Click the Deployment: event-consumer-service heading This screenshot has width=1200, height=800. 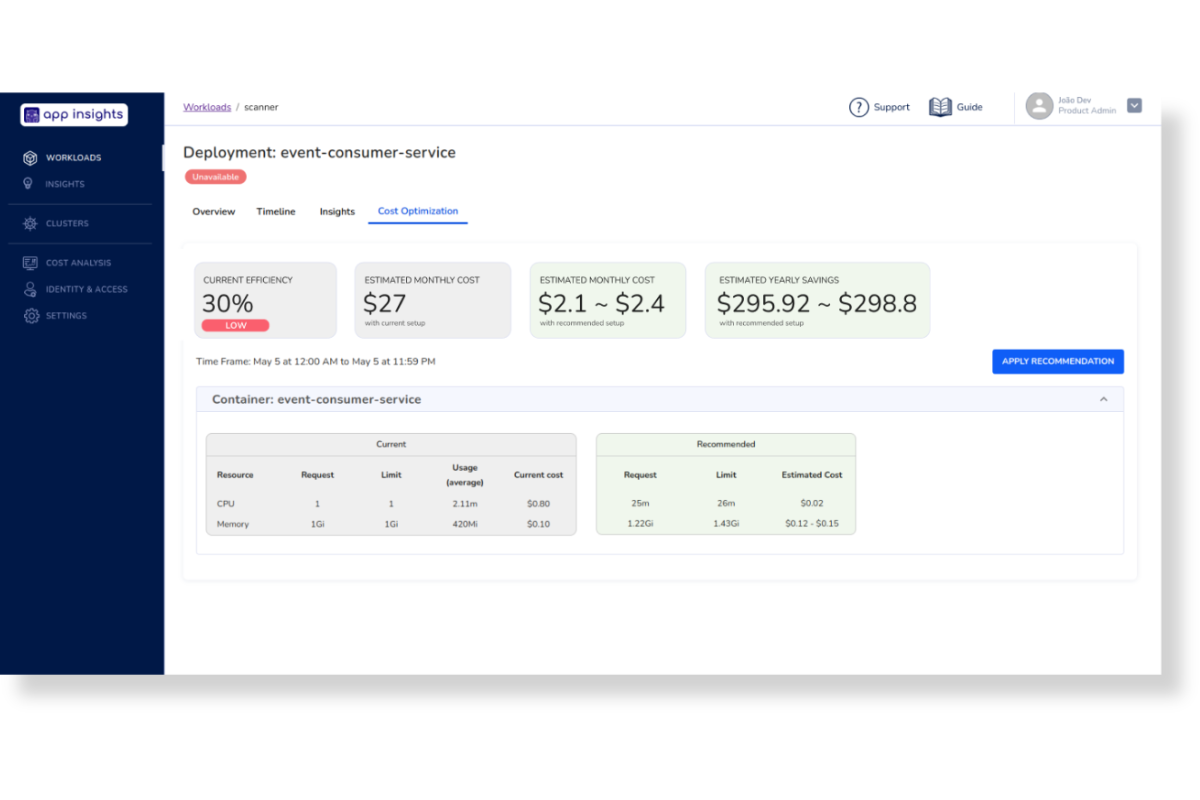point(319,153)
